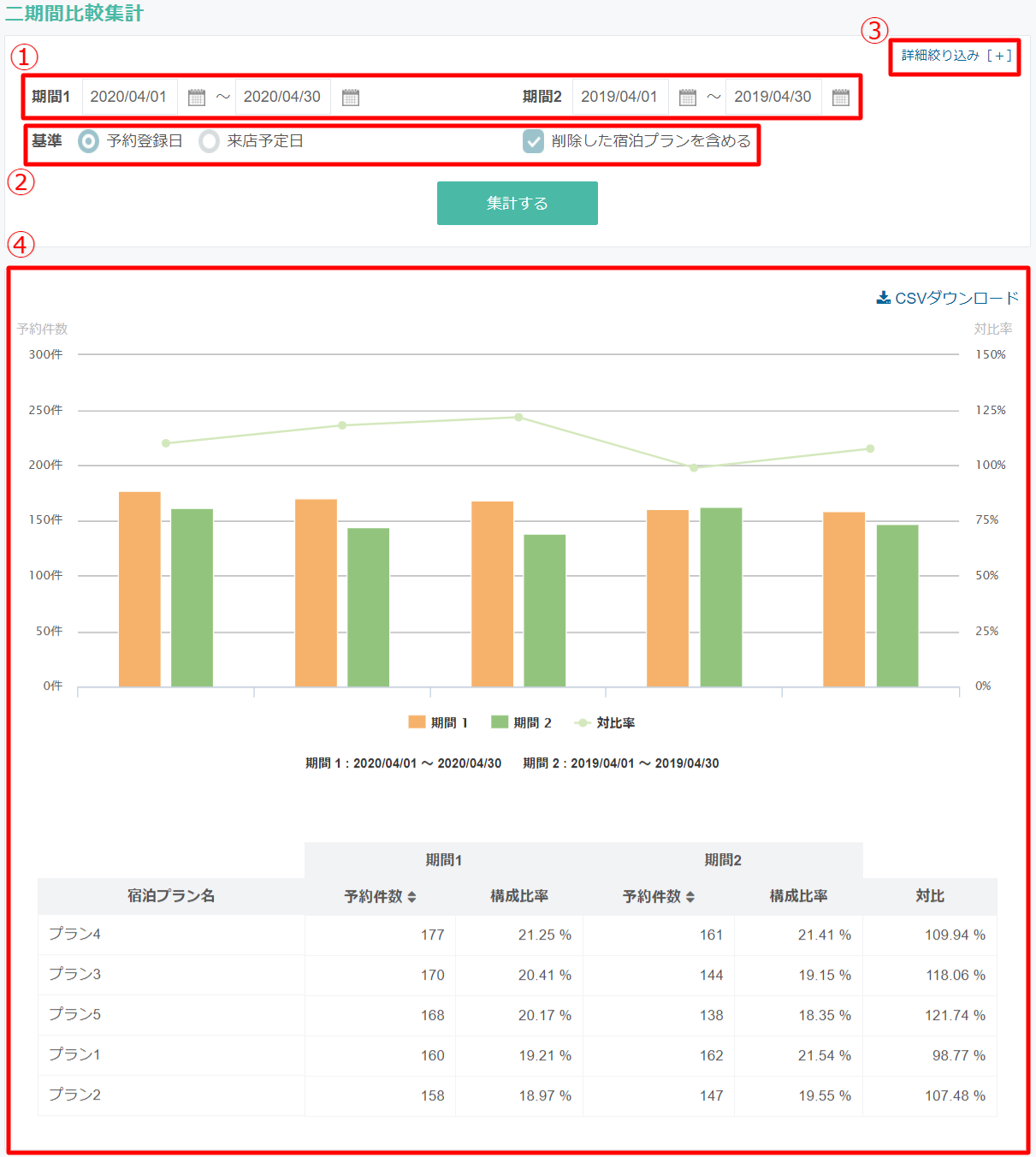This screenshot has height=1157, width=1036.
Task: Select プラン4 row name
Action: click(74, 934)
